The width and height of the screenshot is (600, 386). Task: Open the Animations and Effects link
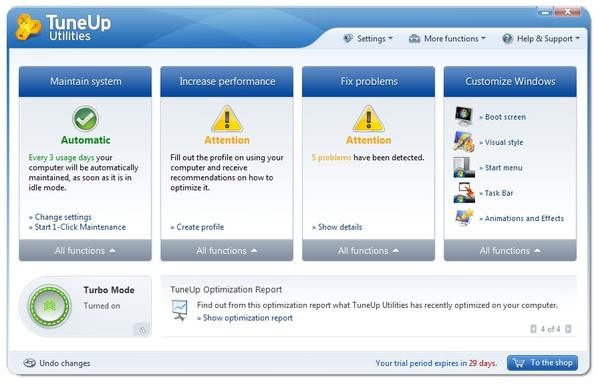pos(522,218)
